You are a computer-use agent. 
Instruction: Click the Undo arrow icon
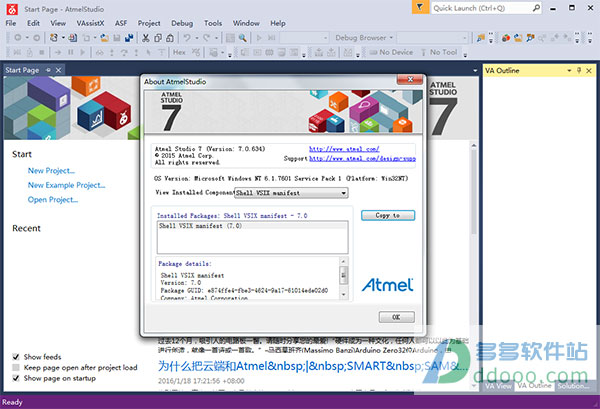click(187, 37)
